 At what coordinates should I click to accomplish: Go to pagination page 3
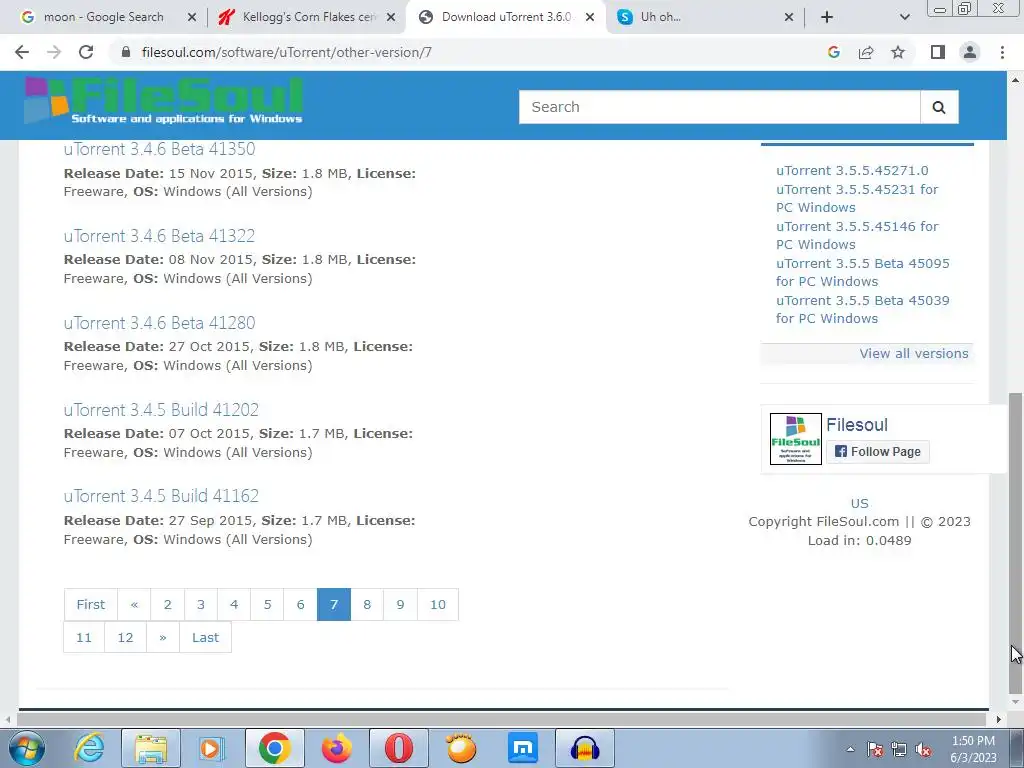click(201, 605)
